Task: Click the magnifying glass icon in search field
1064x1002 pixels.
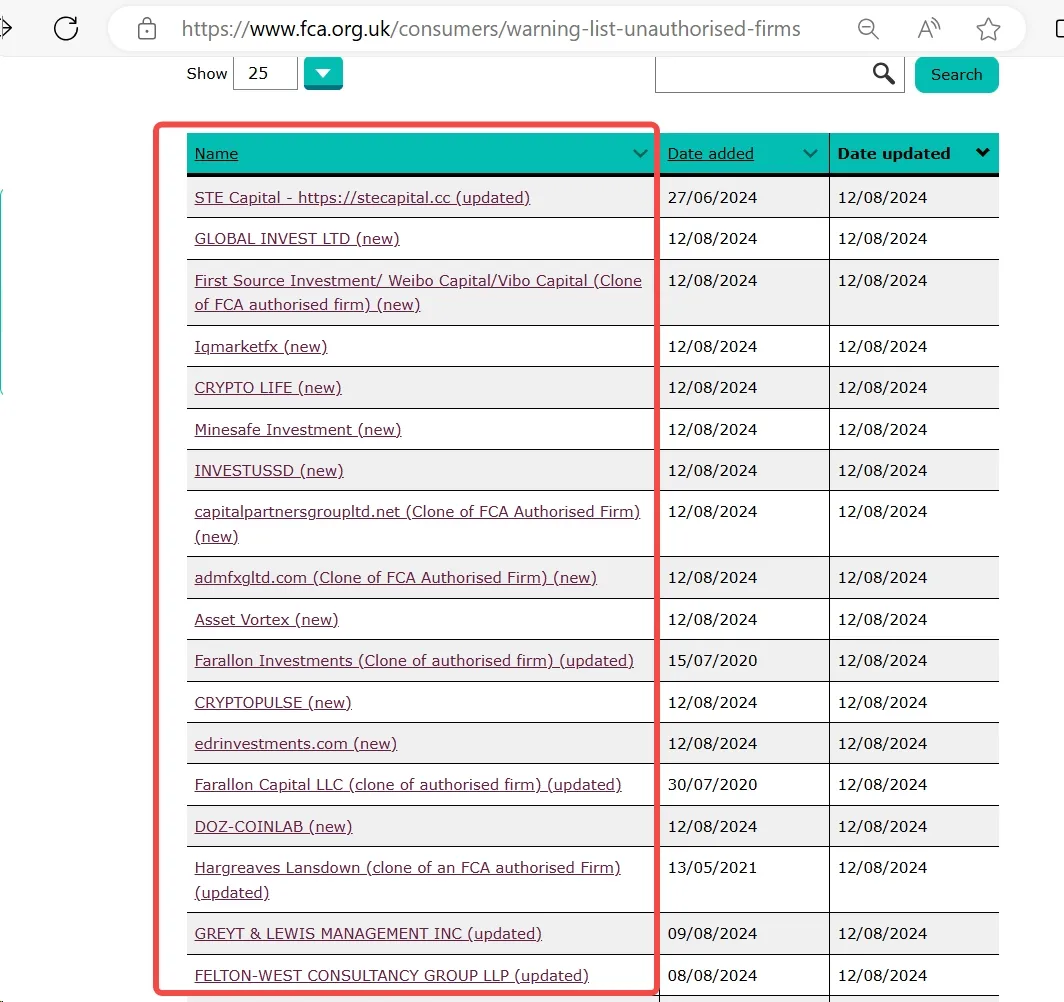Action: tap(883, 73)
